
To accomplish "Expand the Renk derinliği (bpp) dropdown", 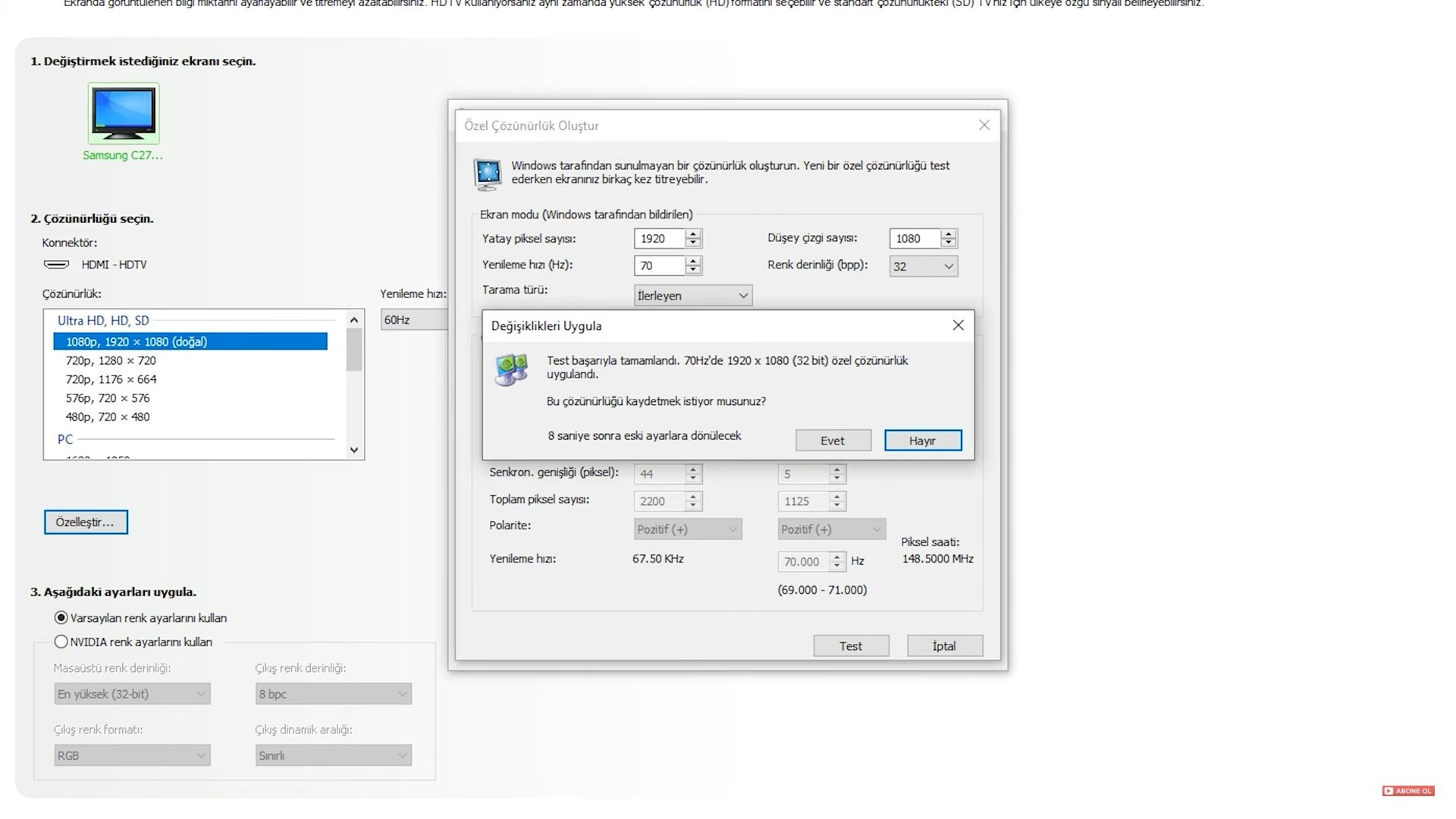I will point(923,266).
